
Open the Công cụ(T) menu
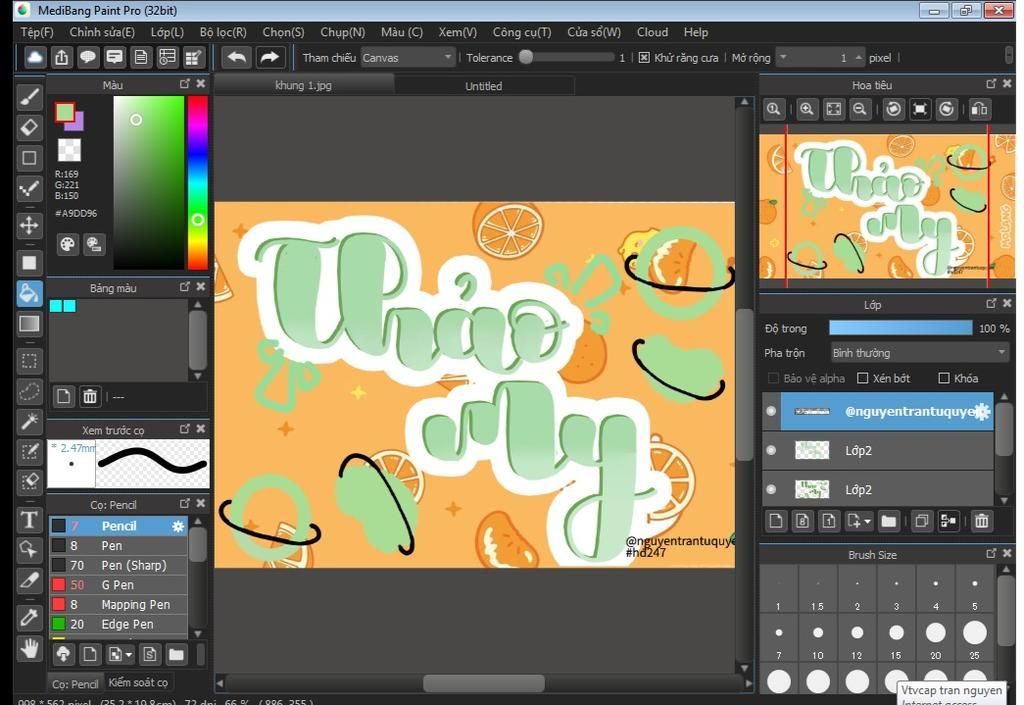coord(522,32)
